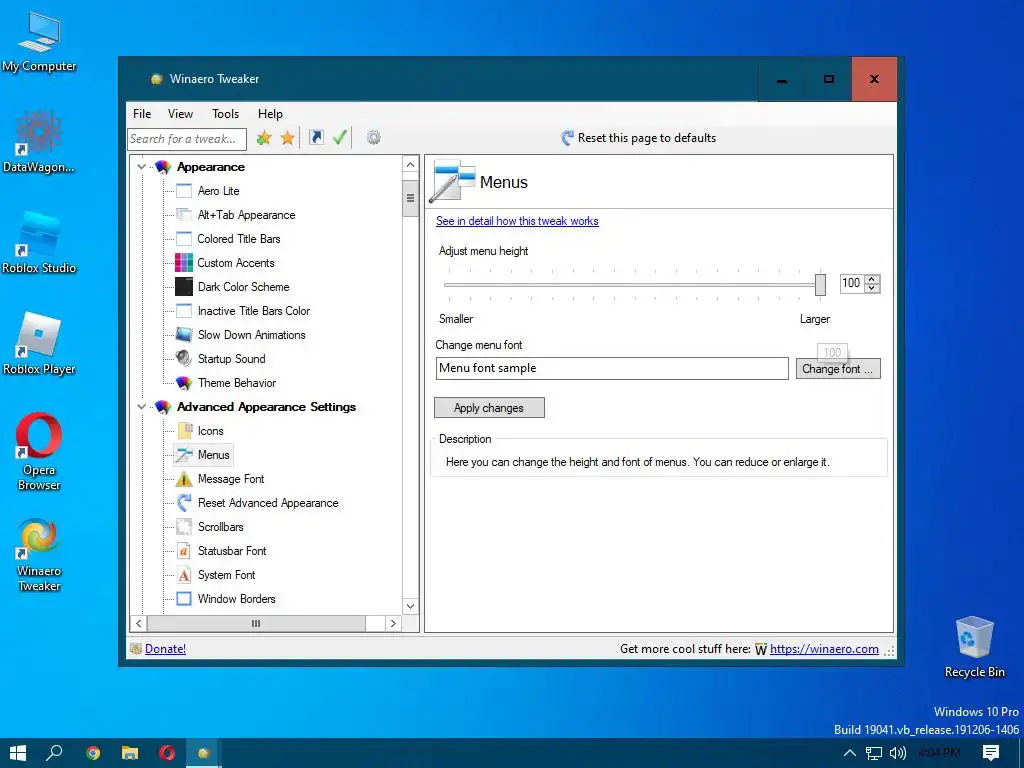Image resolution: width=1024 pixels, height=768 pixels.
Task: Click the Custom Accents colorful icon
Action: [184, 263]
